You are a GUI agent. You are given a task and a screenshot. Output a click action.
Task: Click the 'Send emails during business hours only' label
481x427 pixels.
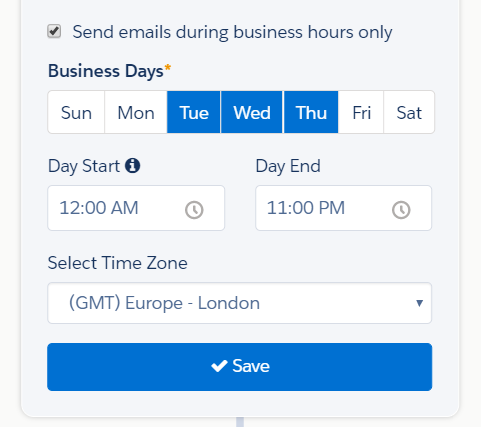tap(232, 32)
